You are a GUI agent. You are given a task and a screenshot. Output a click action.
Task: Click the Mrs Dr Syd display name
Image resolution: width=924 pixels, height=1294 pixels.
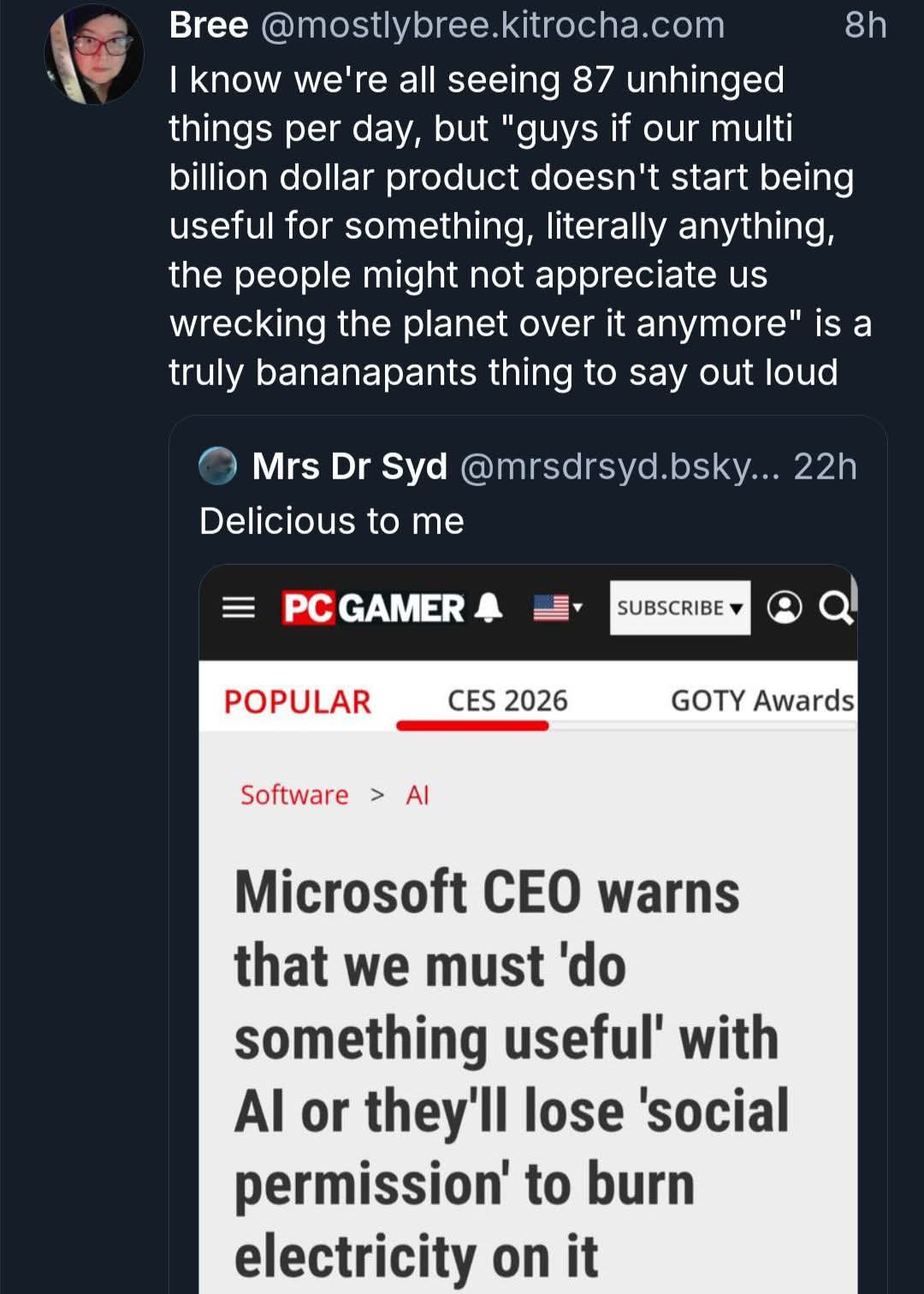(x=349, y=466)
